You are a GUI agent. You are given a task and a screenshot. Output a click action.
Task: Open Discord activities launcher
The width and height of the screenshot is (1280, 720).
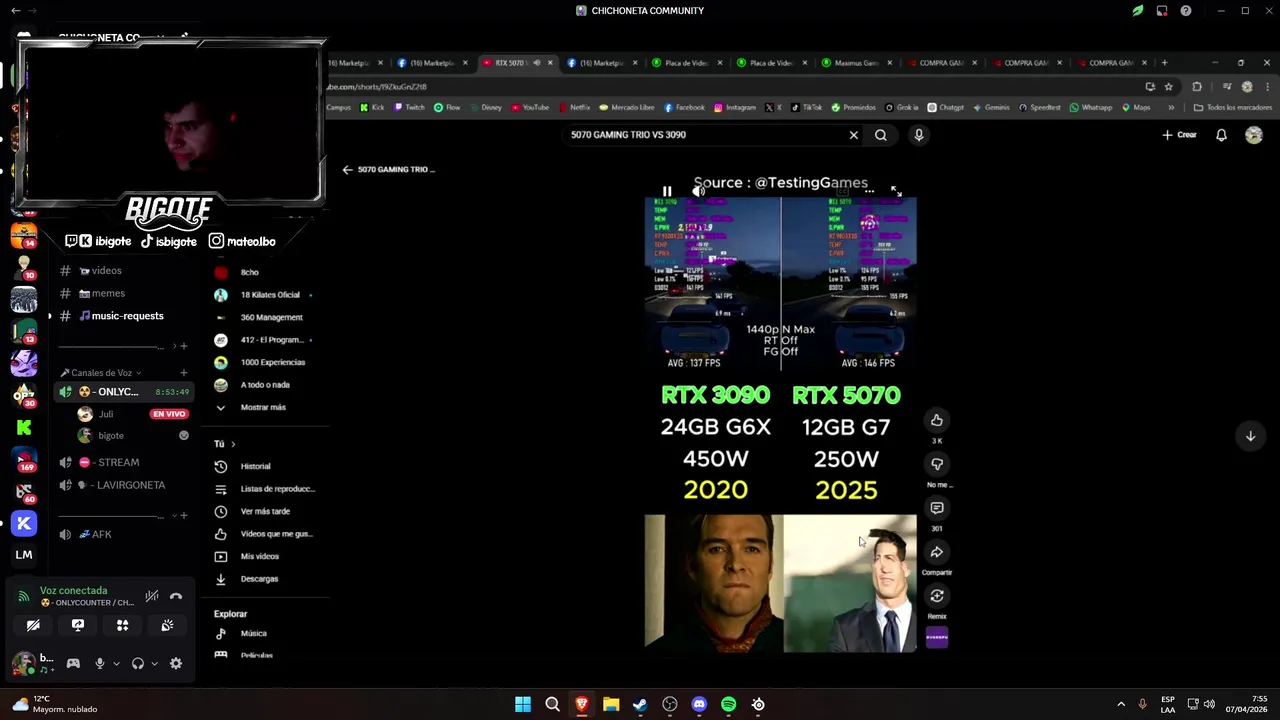click(x=122, y=625)
